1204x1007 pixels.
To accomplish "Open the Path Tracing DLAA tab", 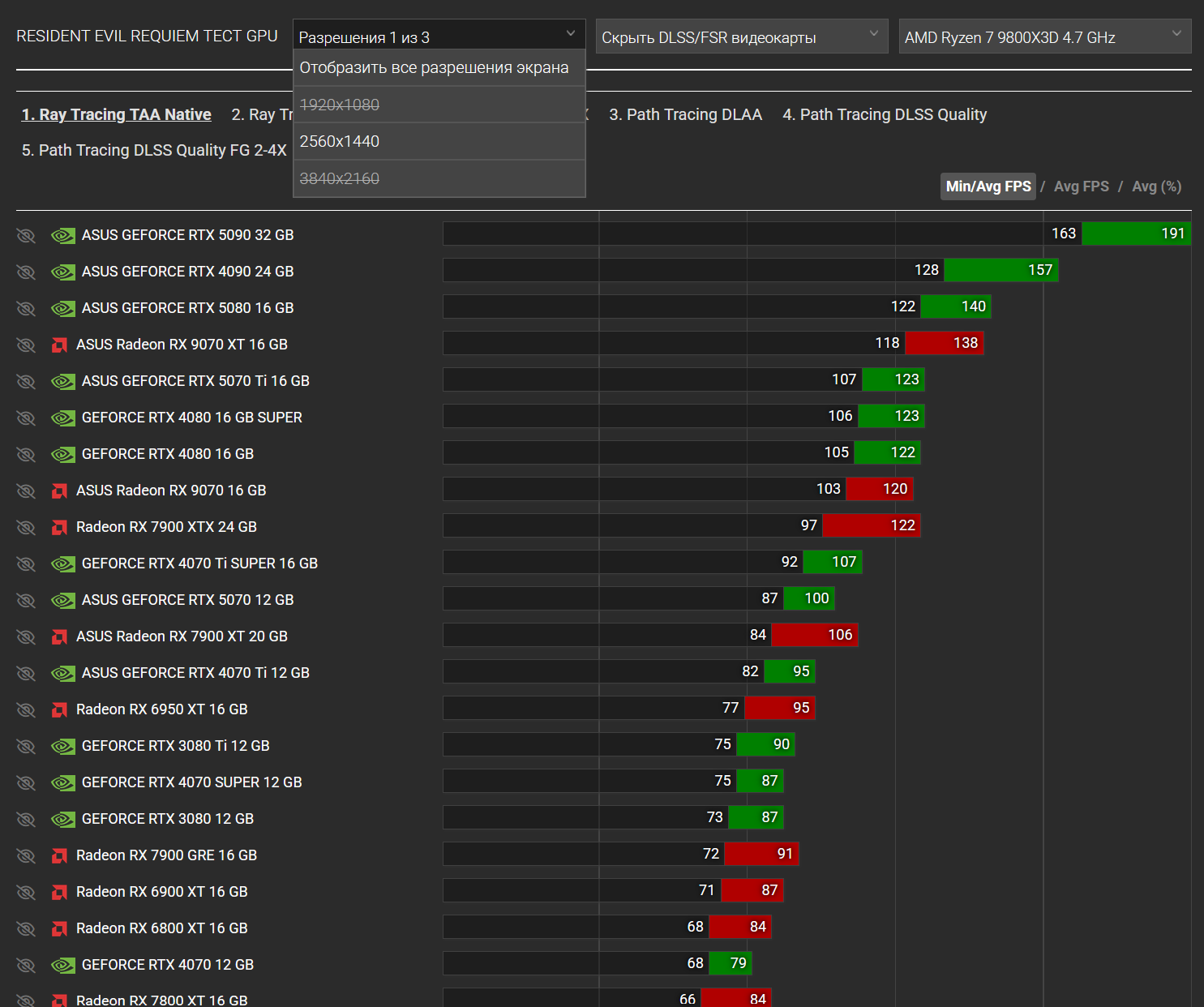I will tap(685, 114).
